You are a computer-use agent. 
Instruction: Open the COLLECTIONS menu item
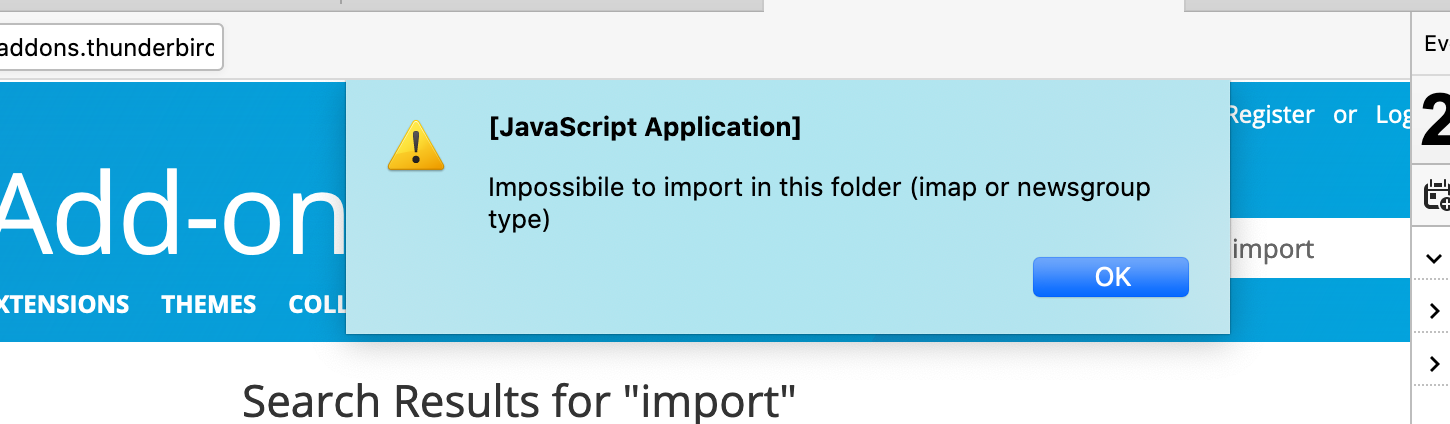317,304
